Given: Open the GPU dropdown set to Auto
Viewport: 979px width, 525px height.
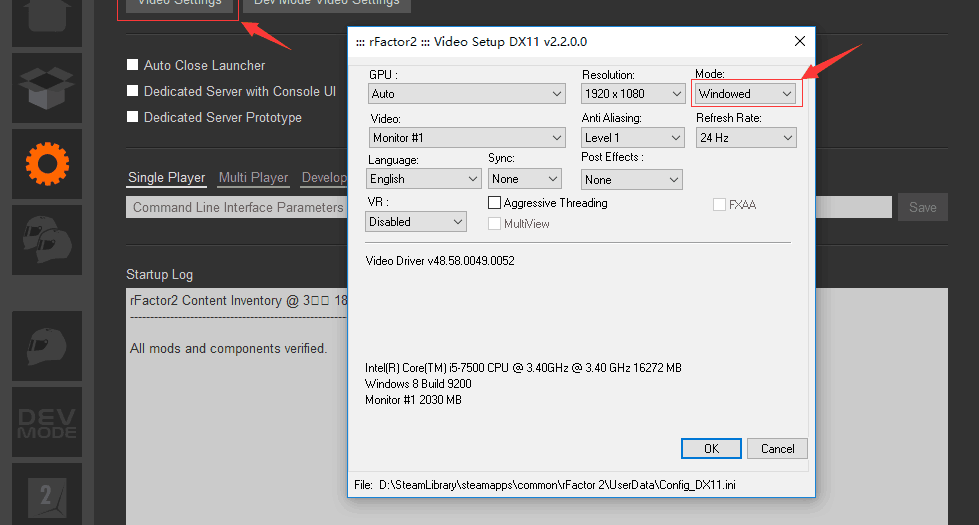Looking at the screenshot, I should coord(467,94).
